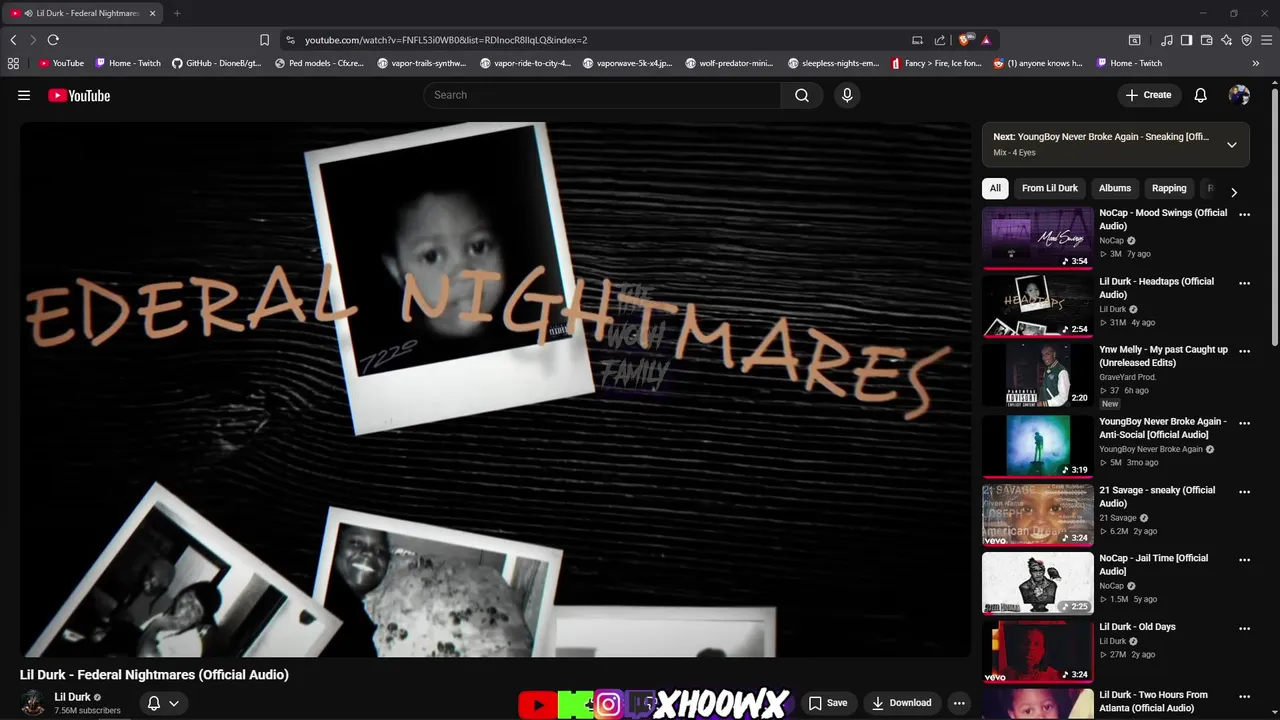Play NoCap - Mood Swings thumbnail
The image size is (1280, 720).
[1037, 238]
